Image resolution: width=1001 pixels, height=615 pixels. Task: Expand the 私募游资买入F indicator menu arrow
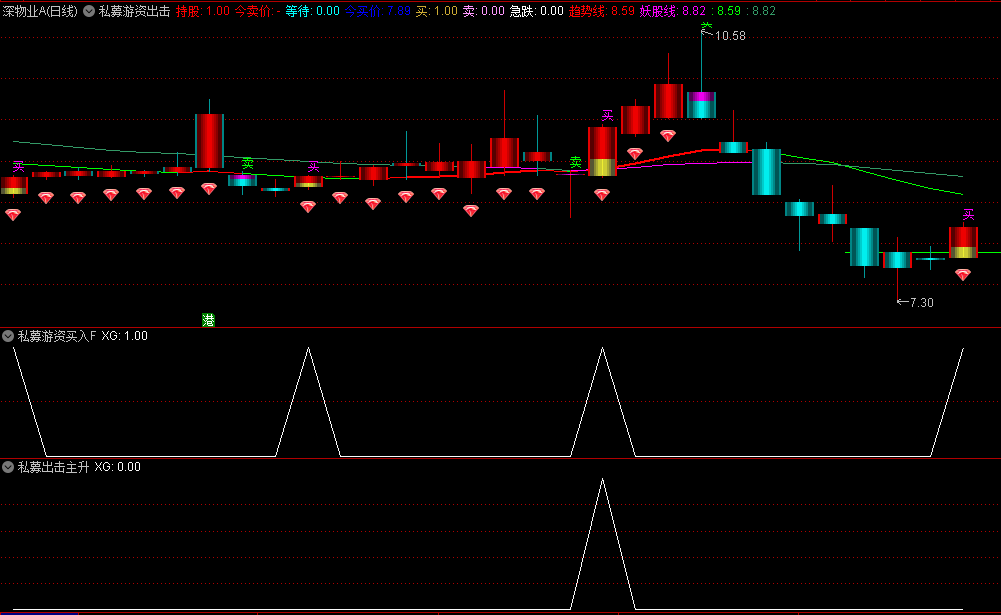click(x=8, y=336)
